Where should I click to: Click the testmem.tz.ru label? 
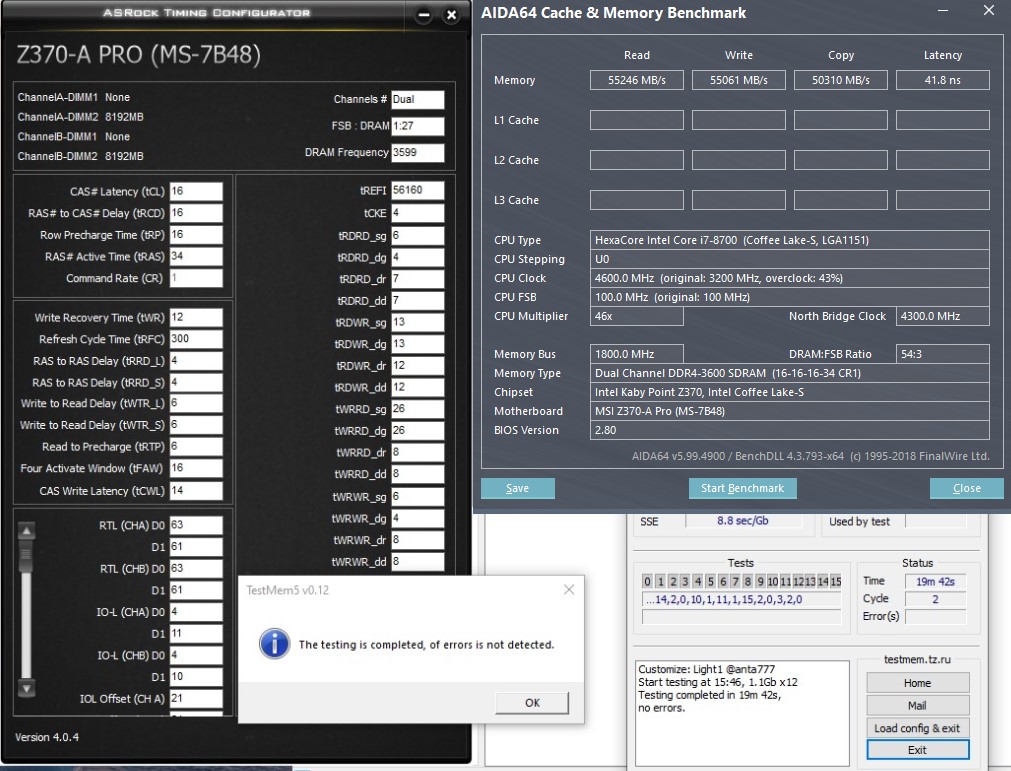click(x=917, y=659)
